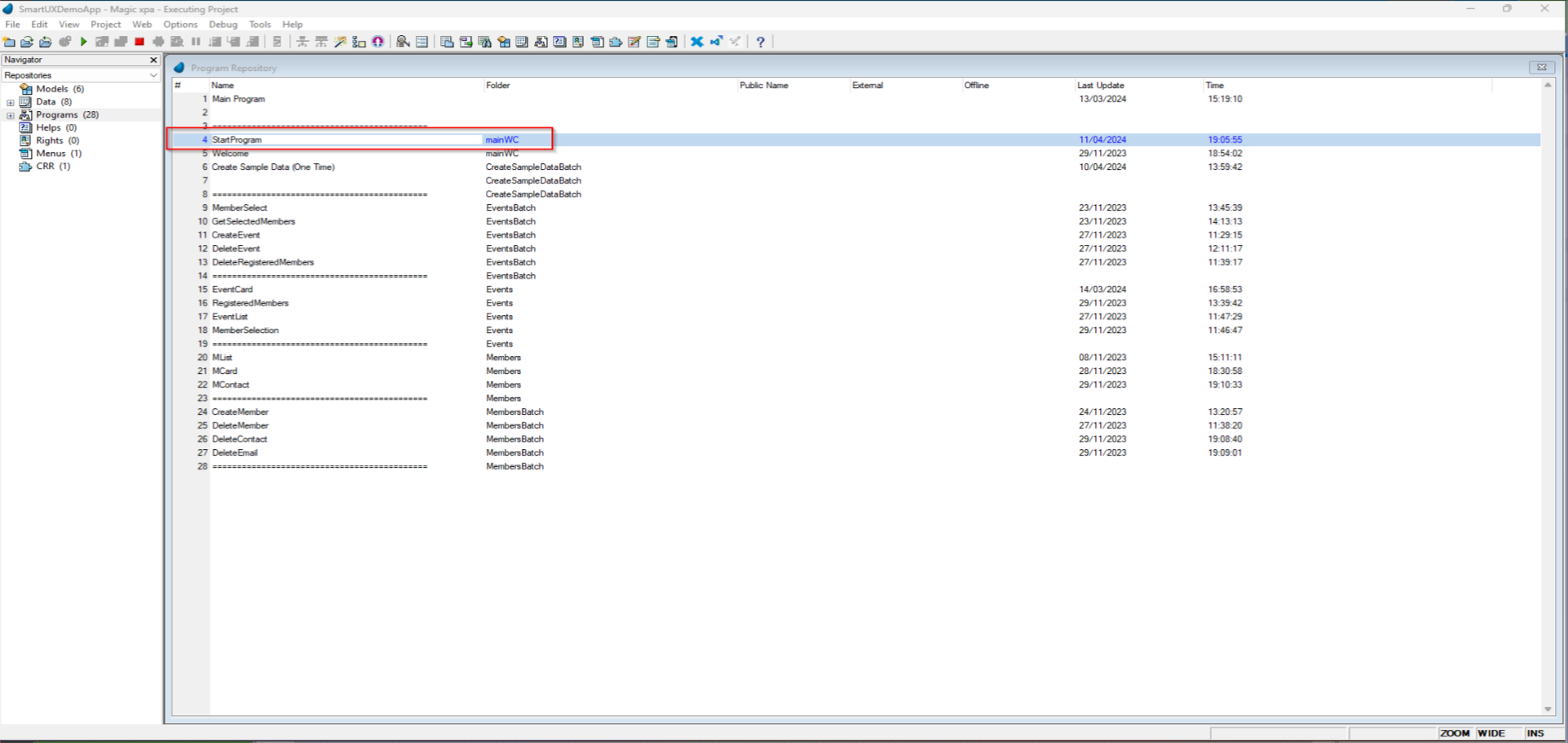Run the project using the green play icon
Image resolution: width=1568 pixels, height=743 pixels.
(84, 42)
